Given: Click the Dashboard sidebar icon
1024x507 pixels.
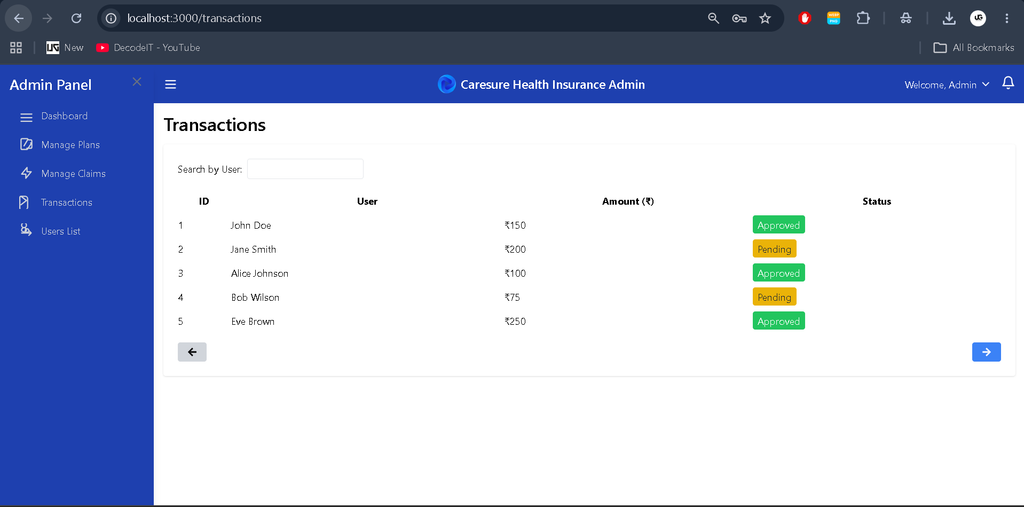Looking at the screenshot, I should coord(26,118).
